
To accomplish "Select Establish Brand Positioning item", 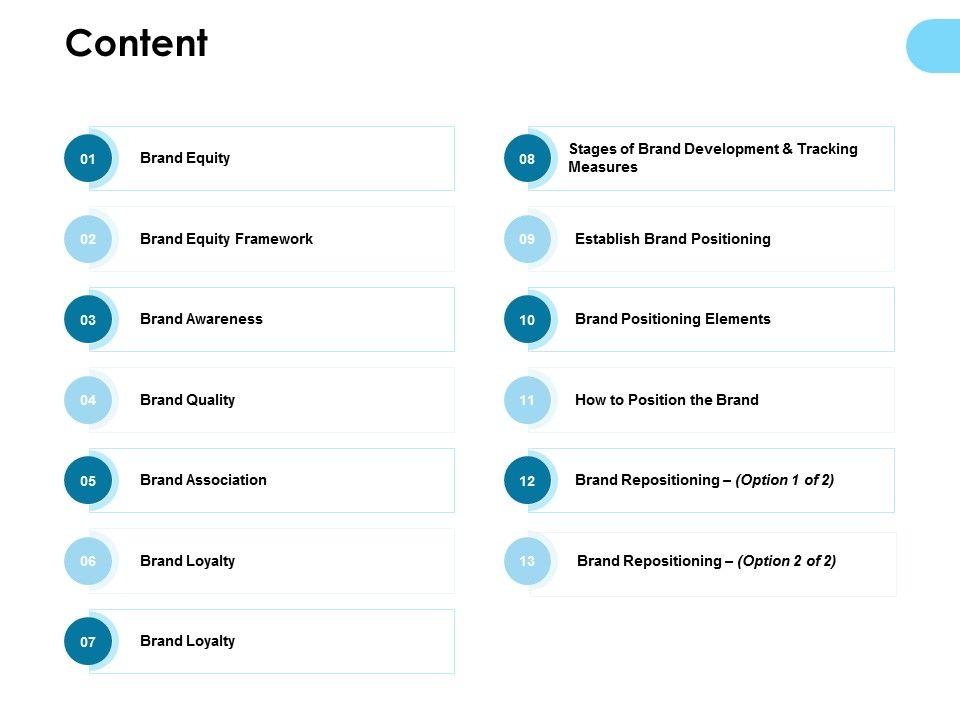I will 672,239.
